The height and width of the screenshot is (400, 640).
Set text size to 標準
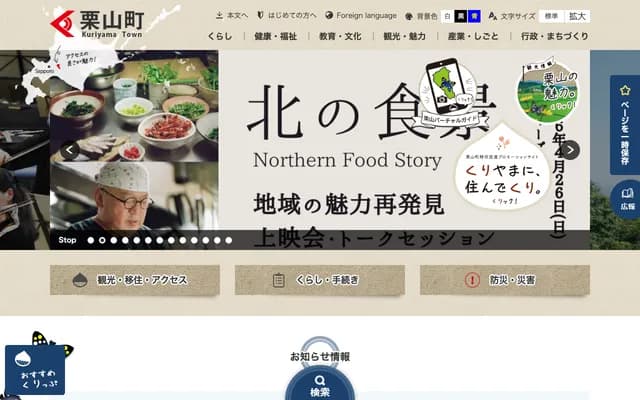[x=551, y=16]
